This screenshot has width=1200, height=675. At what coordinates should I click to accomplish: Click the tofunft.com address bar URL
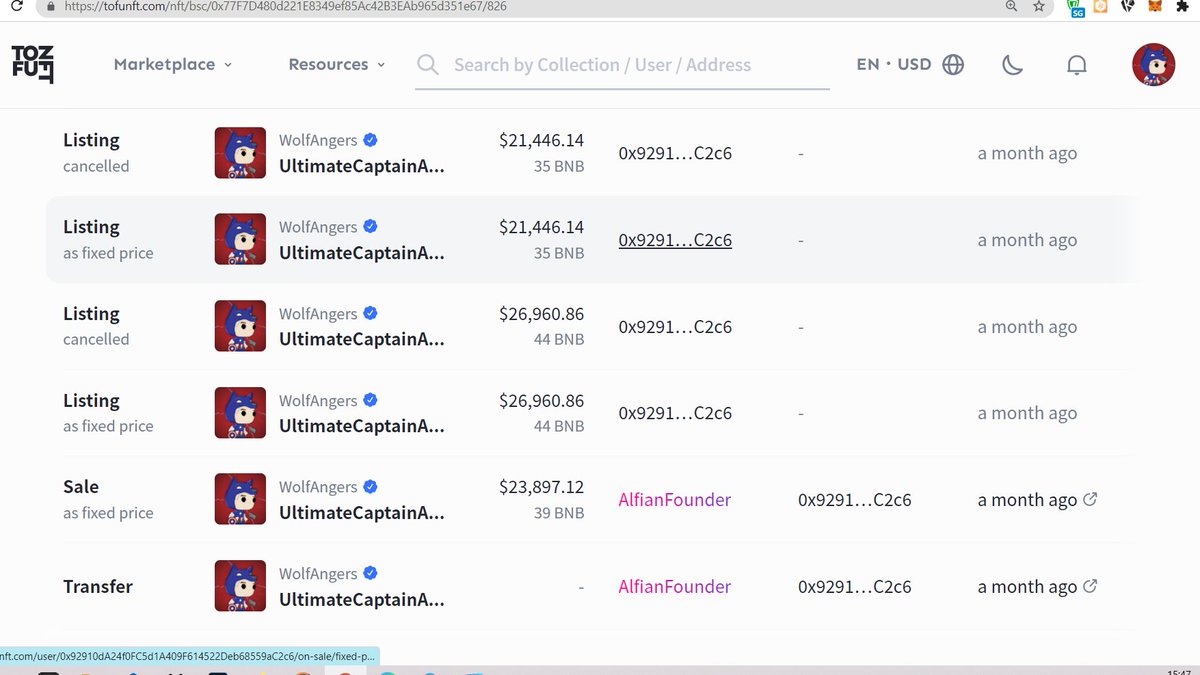(285, 6)
